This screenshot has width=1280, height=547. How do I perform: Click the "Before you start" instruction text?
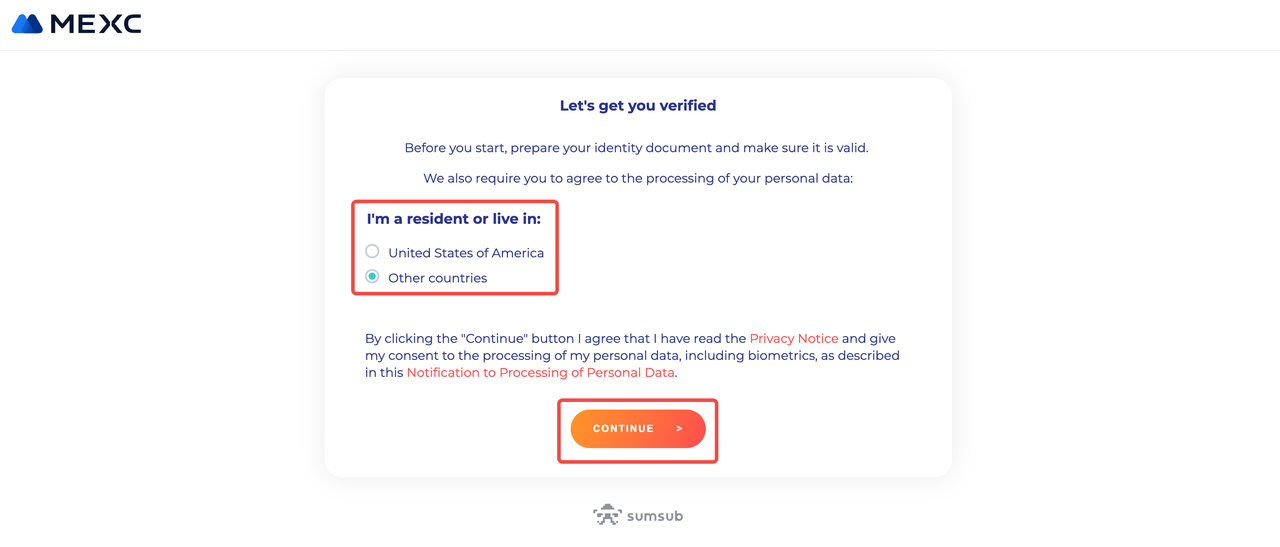(636, 148)
